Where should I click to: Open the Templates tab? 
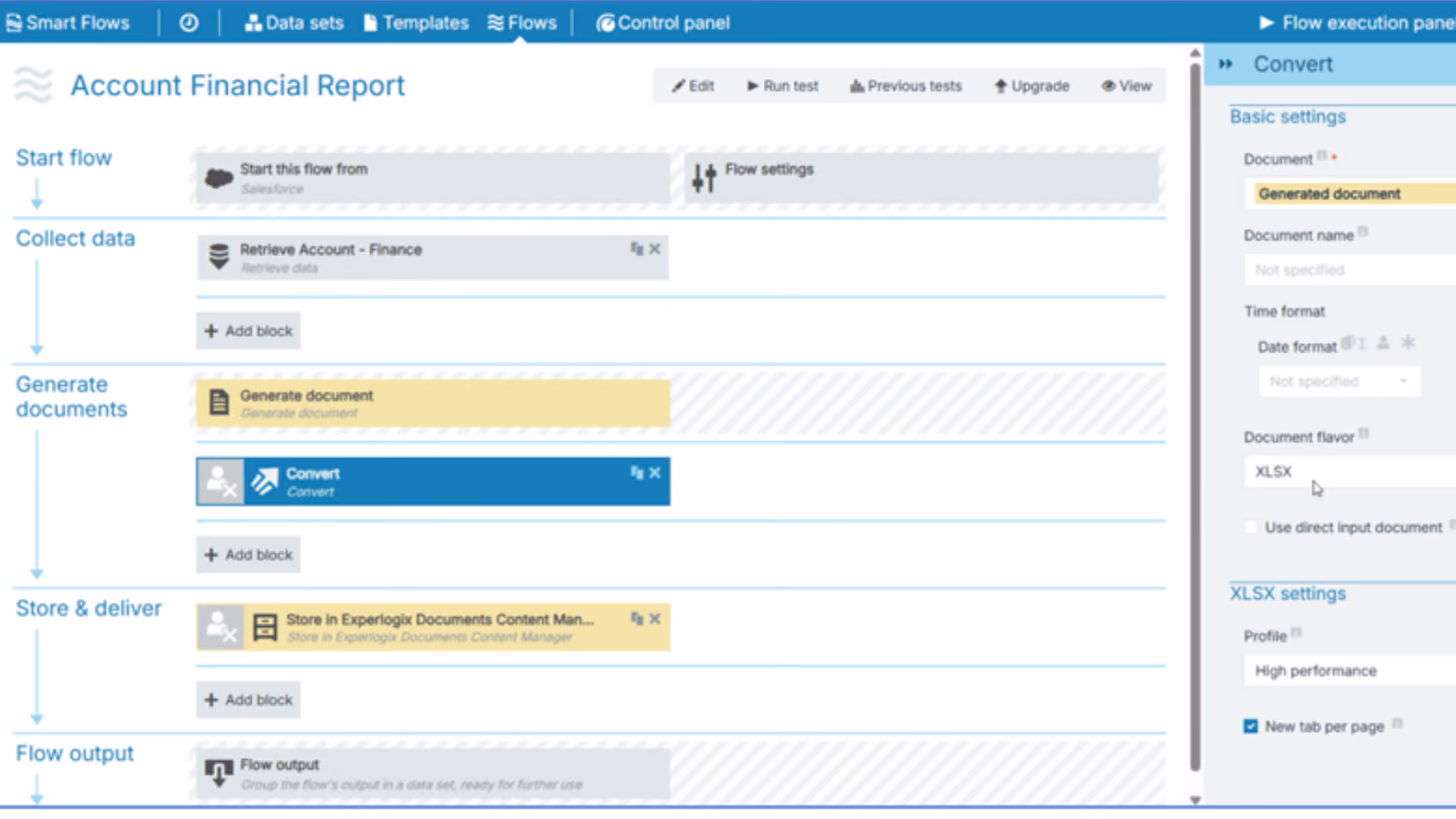coord(416,23)
